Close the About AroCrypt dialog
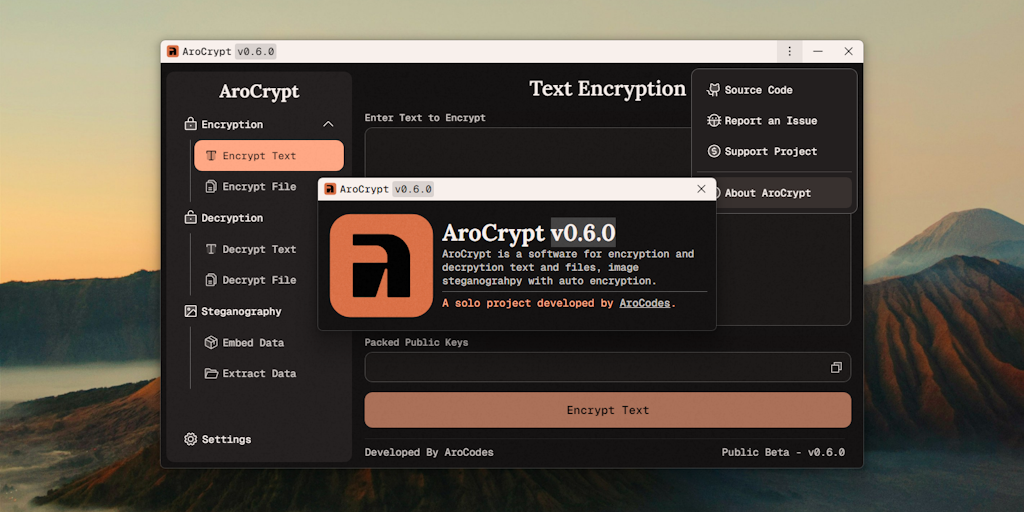The image size is (1024, 512). coord(701,189)
